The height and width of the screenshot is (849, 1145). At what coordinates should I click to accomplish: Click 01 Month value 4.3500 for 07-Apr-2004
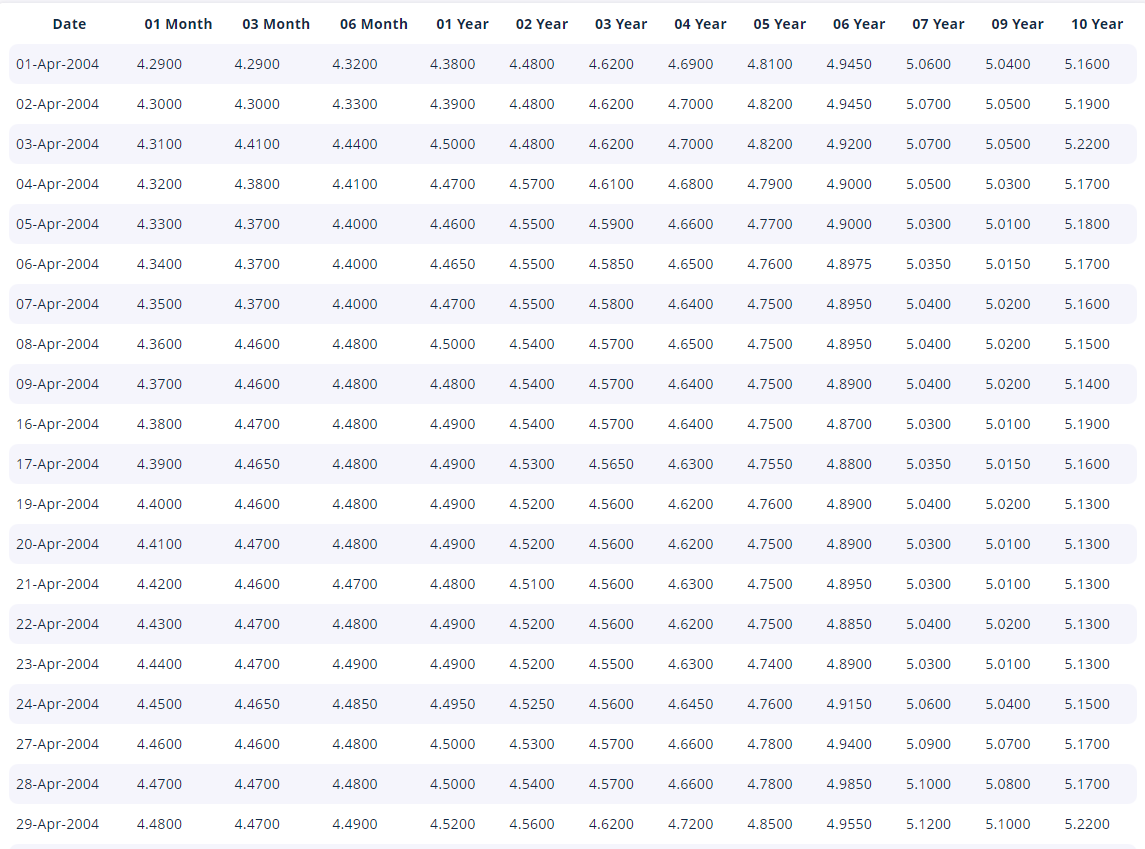(159, 304)
